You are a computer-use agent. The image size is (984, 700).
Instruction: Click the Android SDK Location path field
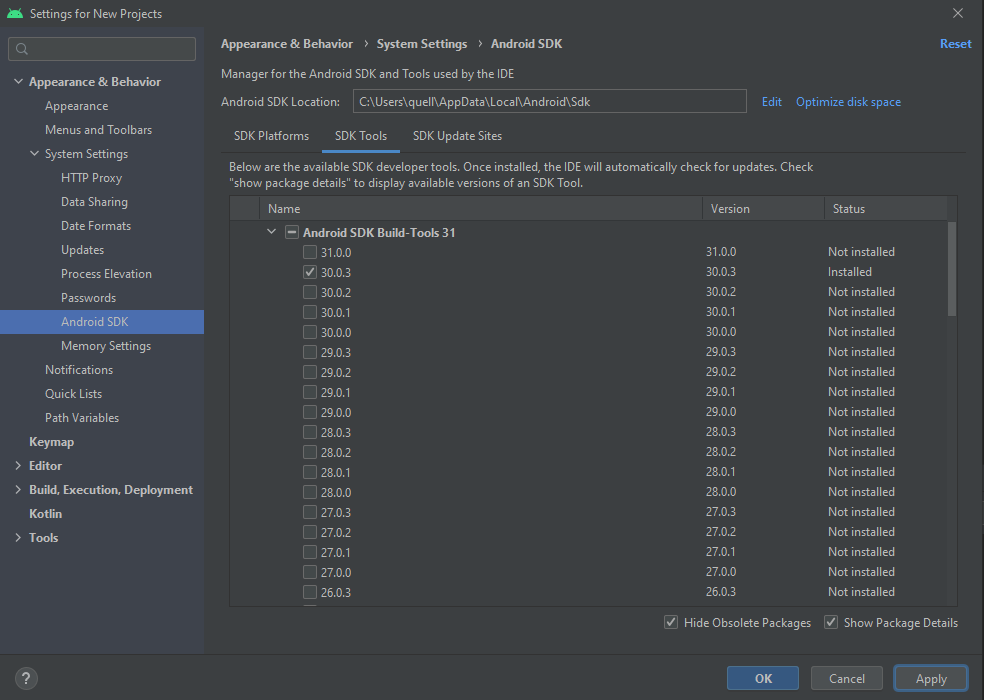[549, 102]
